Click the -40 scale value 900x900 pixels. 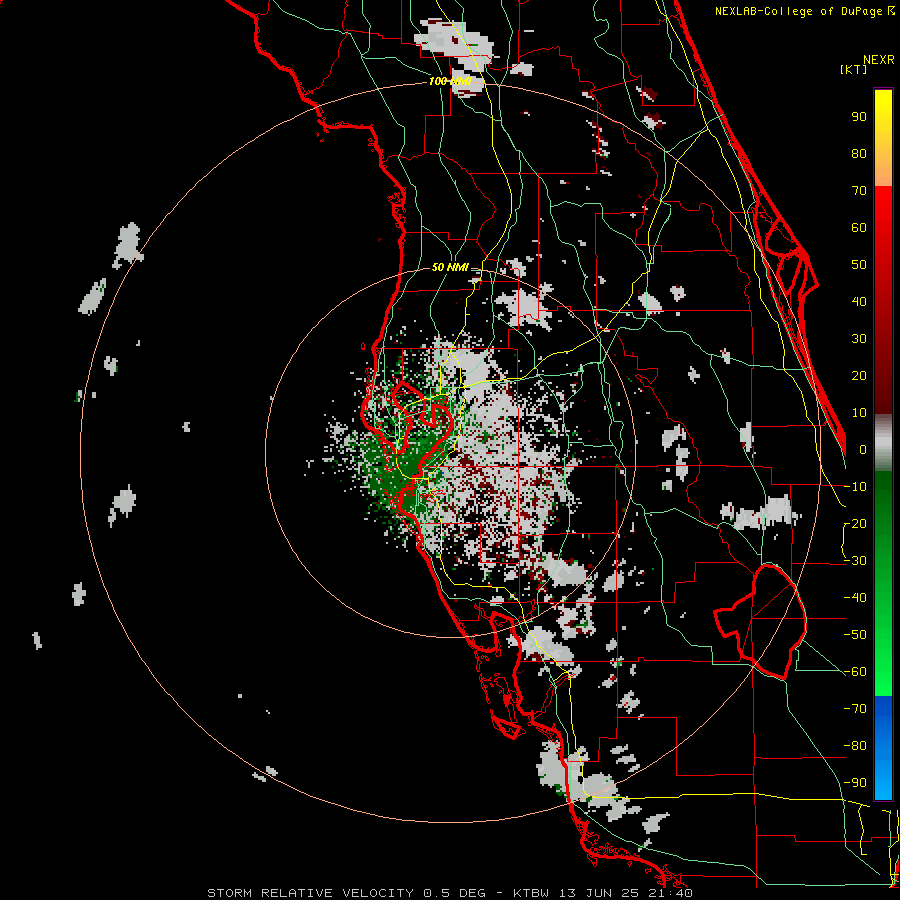coord(855,598)
